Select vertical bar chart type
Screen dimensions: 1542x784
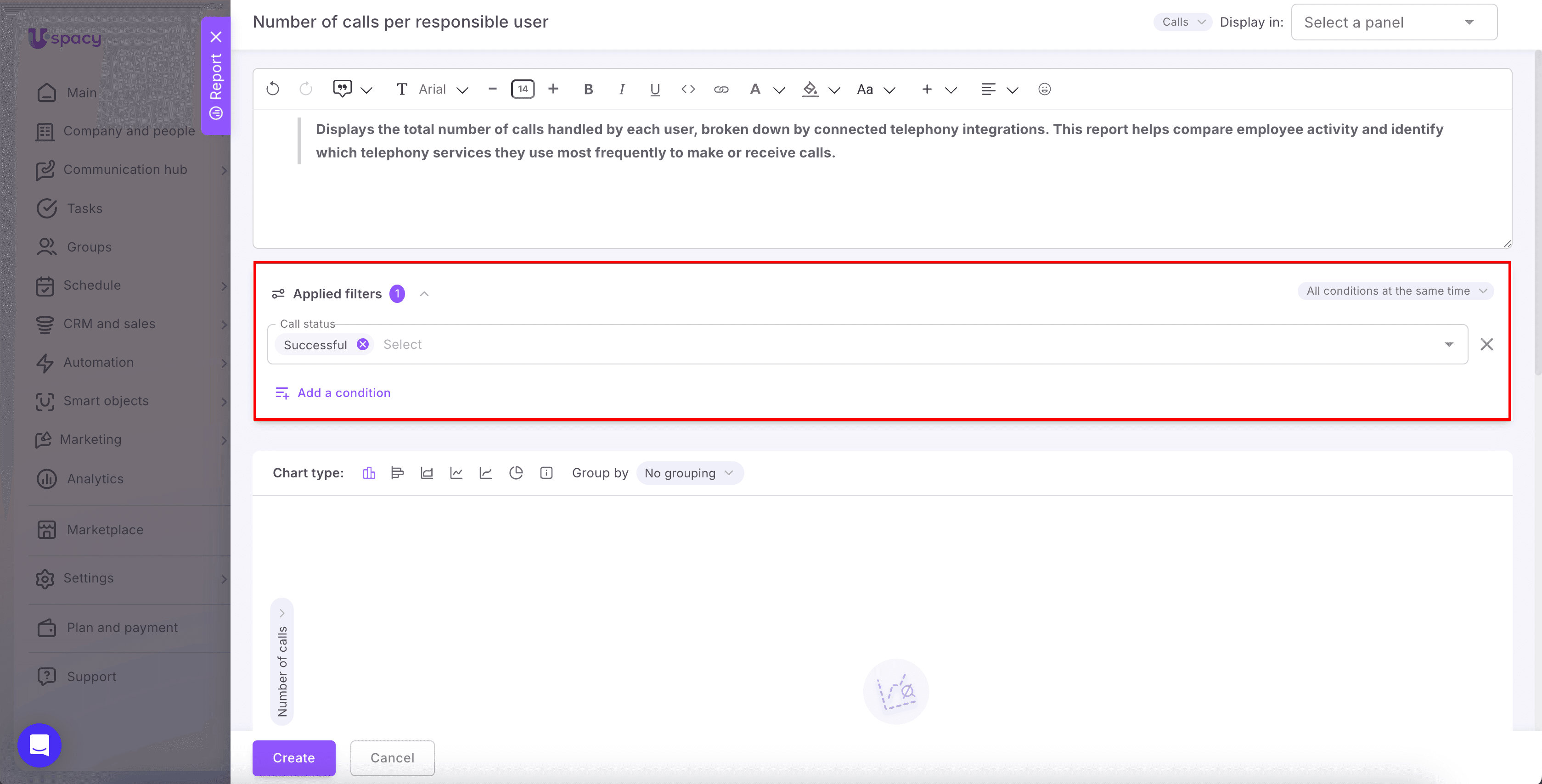pyautogui.click(x=369, y=473)
